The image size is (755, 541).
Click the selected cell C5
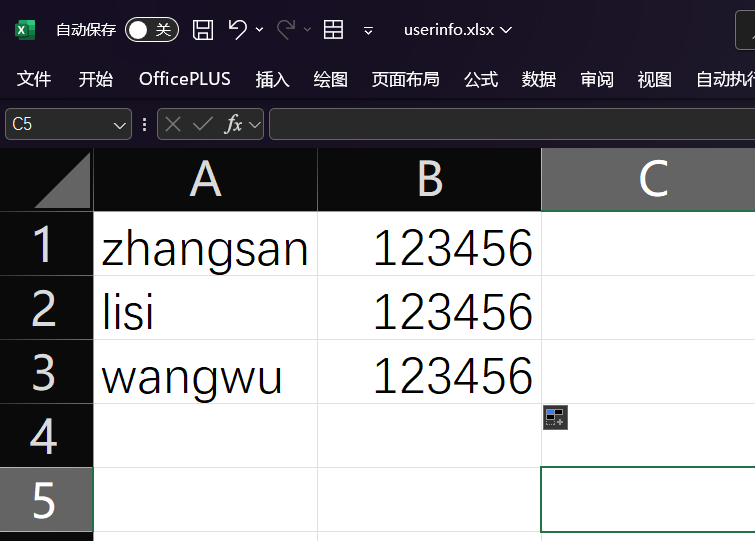click(x=648, y=500)
